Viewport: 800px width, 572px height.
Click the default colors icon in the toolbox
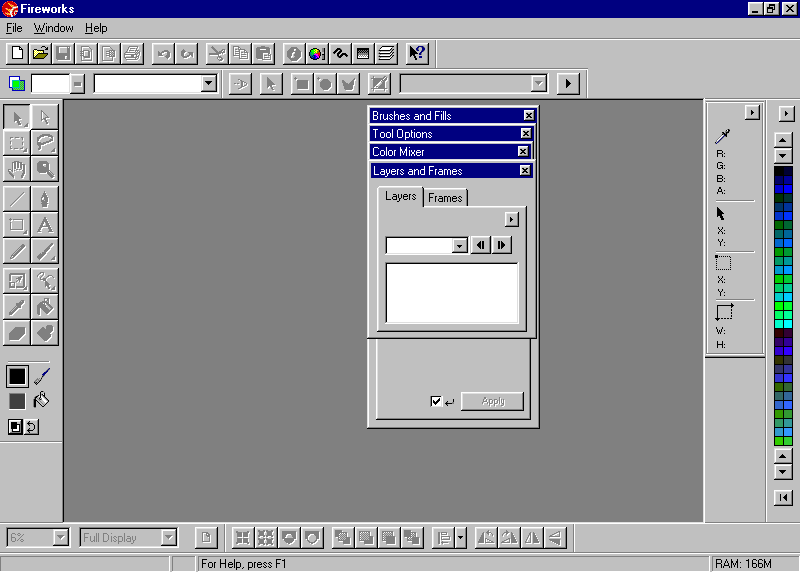point(15,427)
